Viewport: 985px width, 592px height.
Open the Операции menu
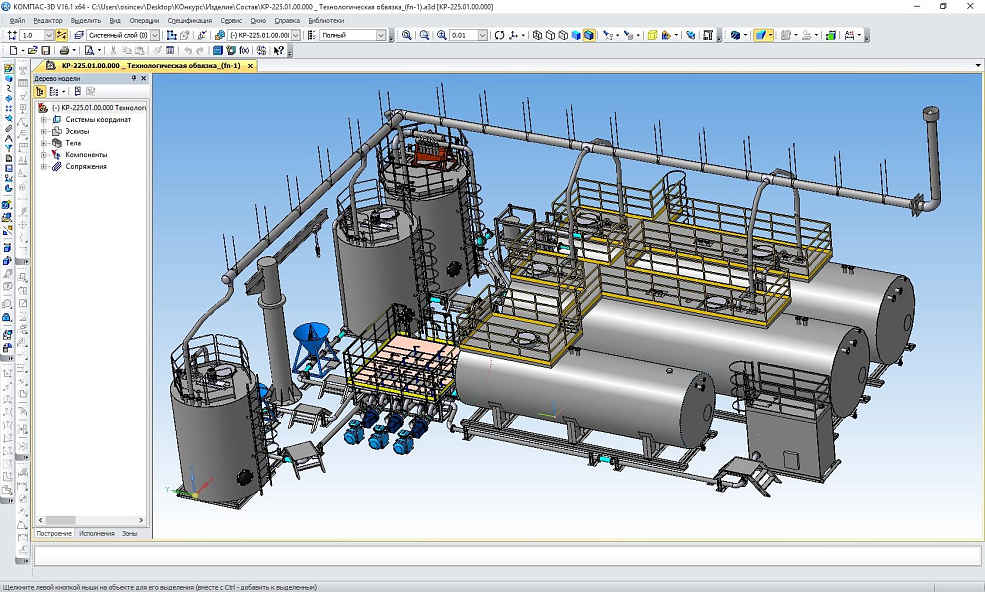(144, 20)
